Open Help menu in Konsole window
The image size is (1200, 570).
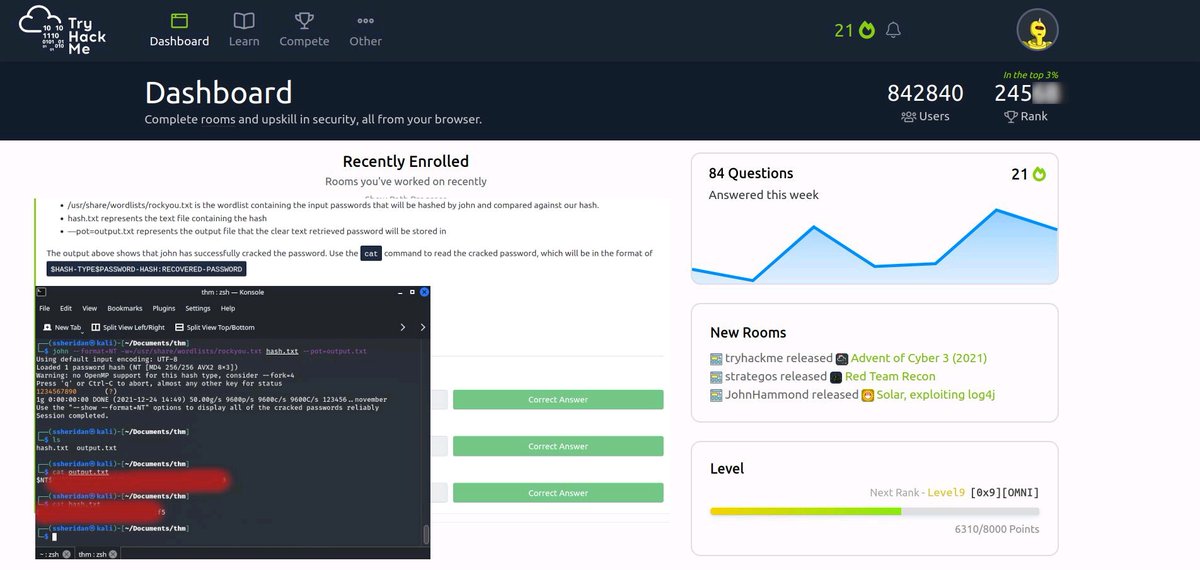point(228,309)
